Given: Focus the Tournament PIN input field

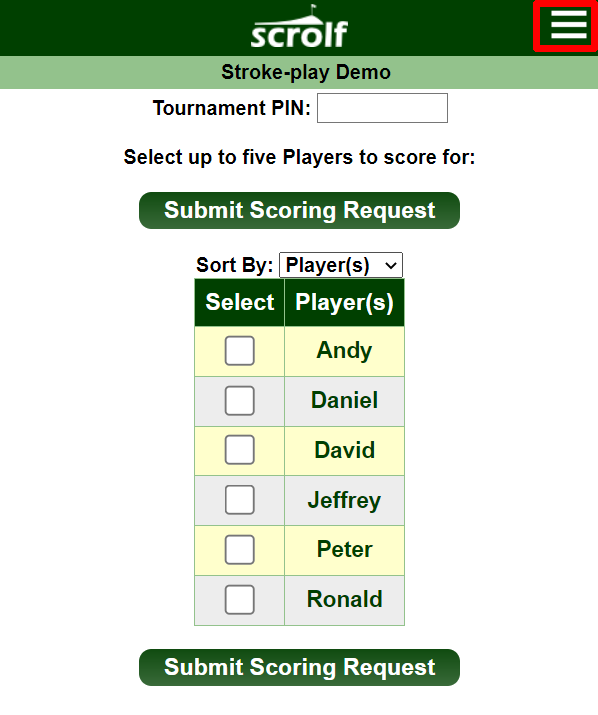Looking at the screenshot, I should (382, 108).
